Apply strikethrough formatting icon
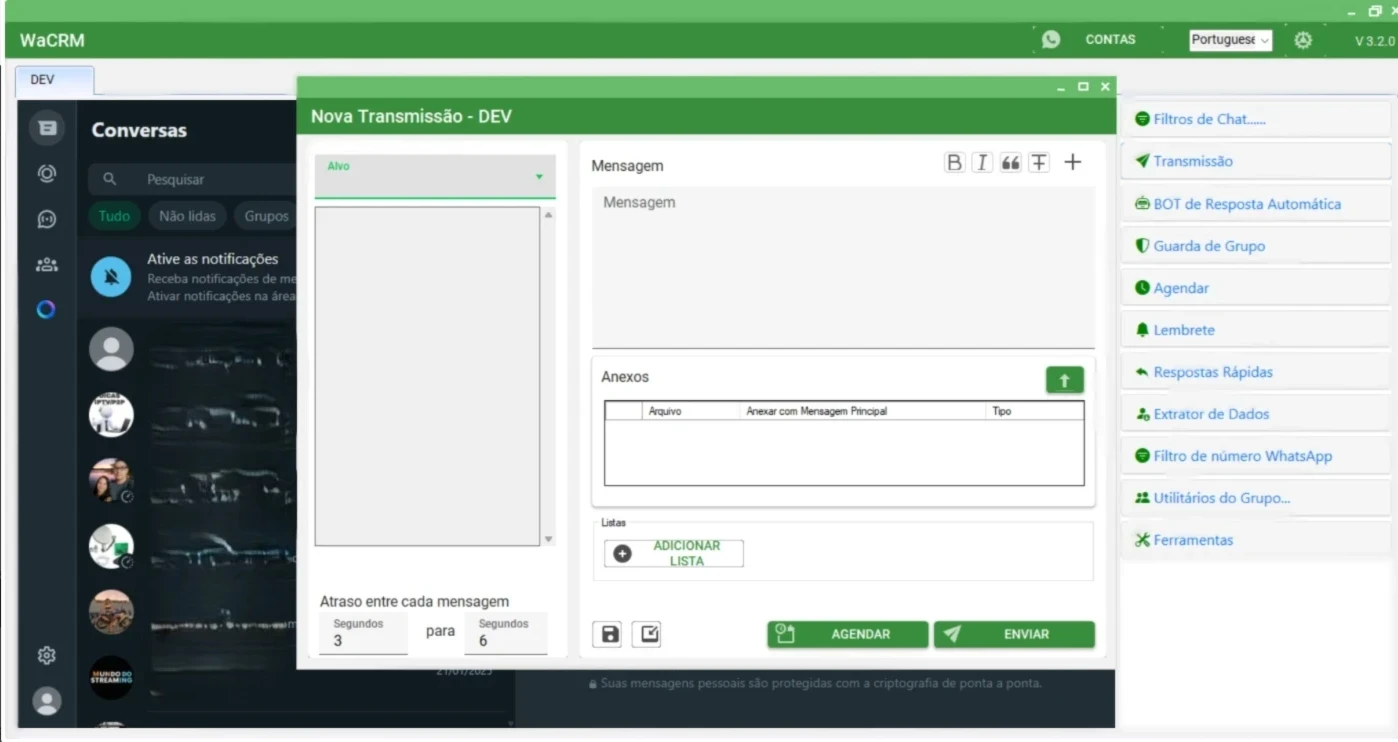 click(x=1039, y=162)
